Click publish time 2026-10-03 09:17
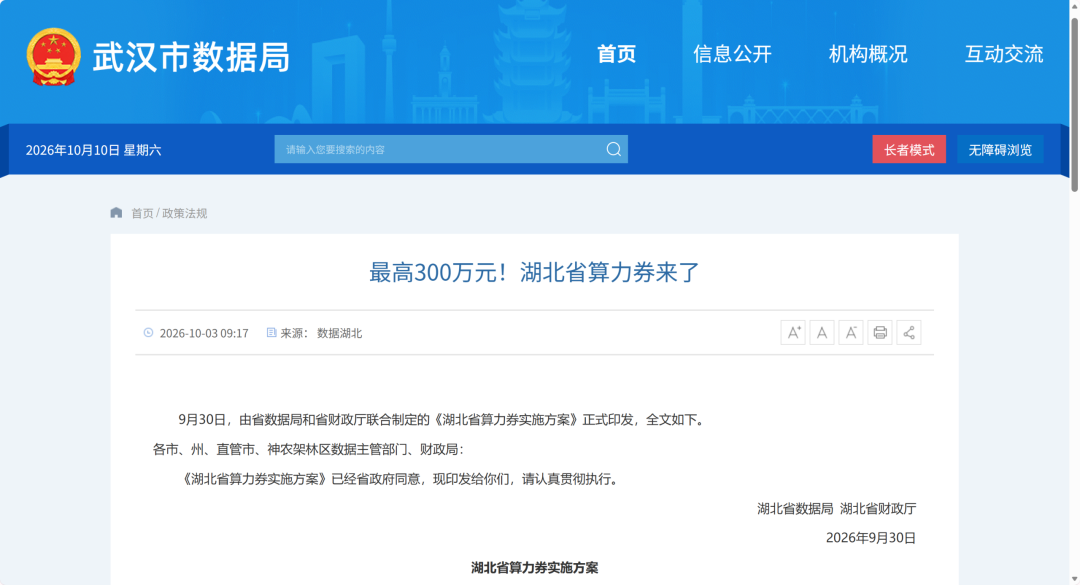 pyautogui.click(x=204, y=333)
